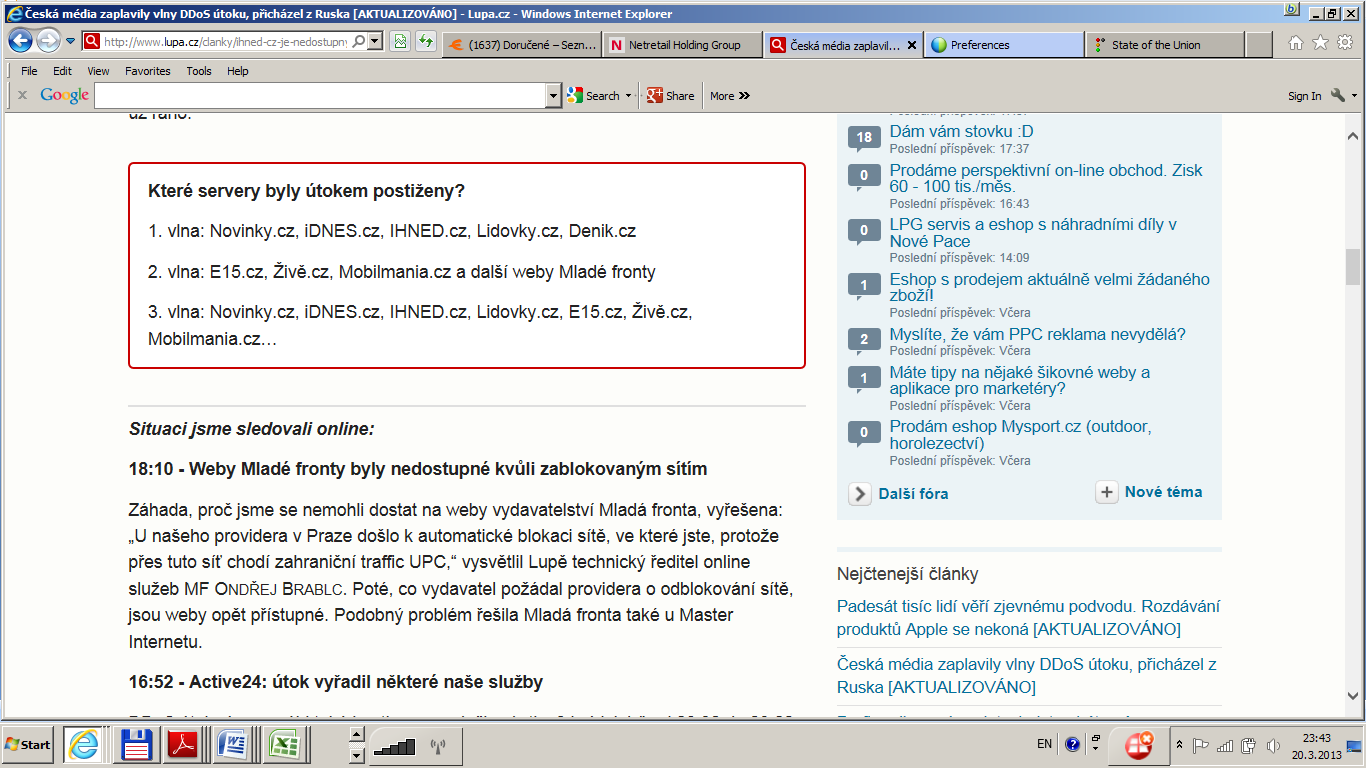Open Favorites with the star icon
1366x768 pixels.
(x=1320, y=42)
